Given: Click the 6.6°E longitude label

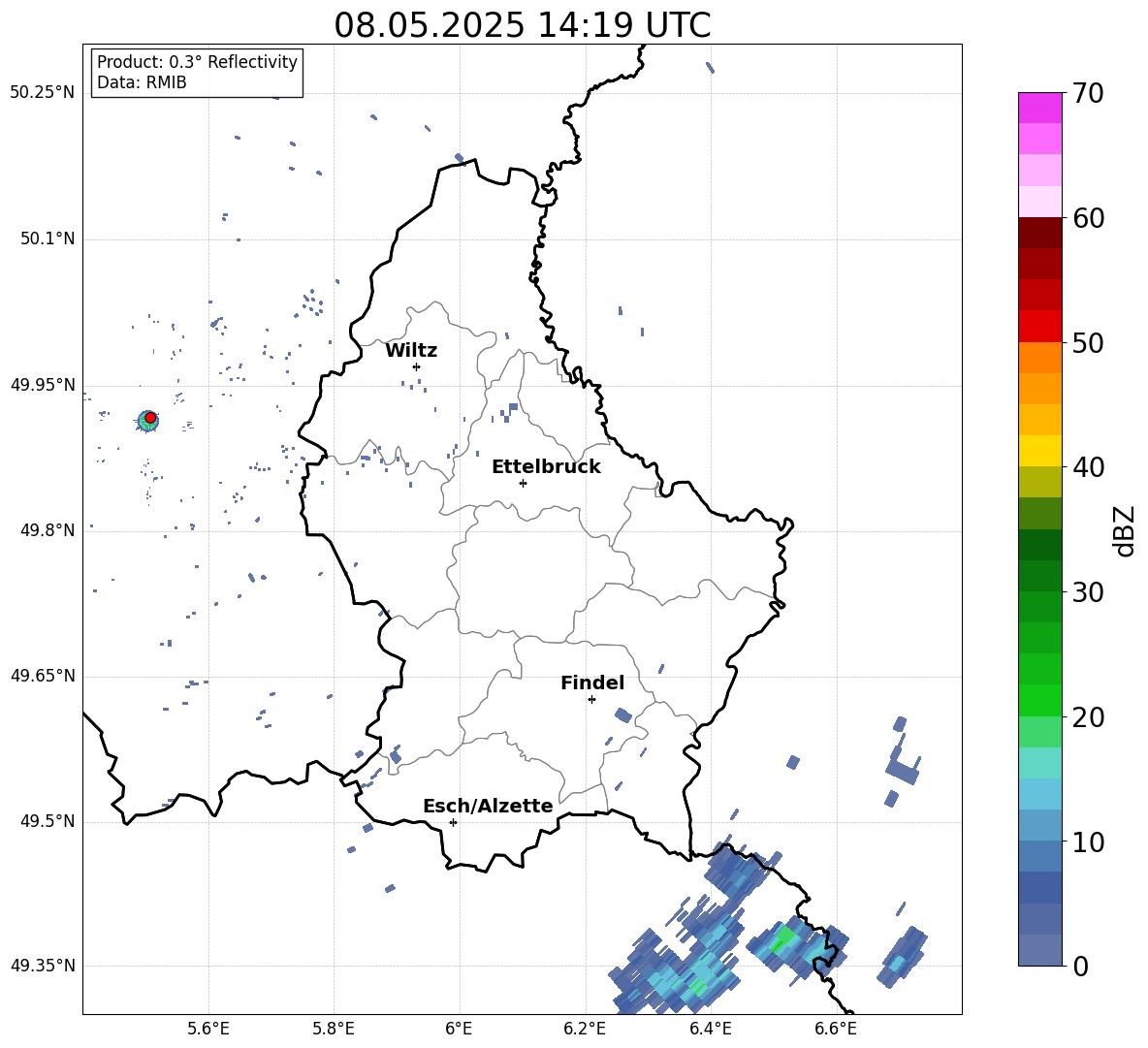Looking at the screenshot, I should pyautogui.click(x=836, y=1029).
